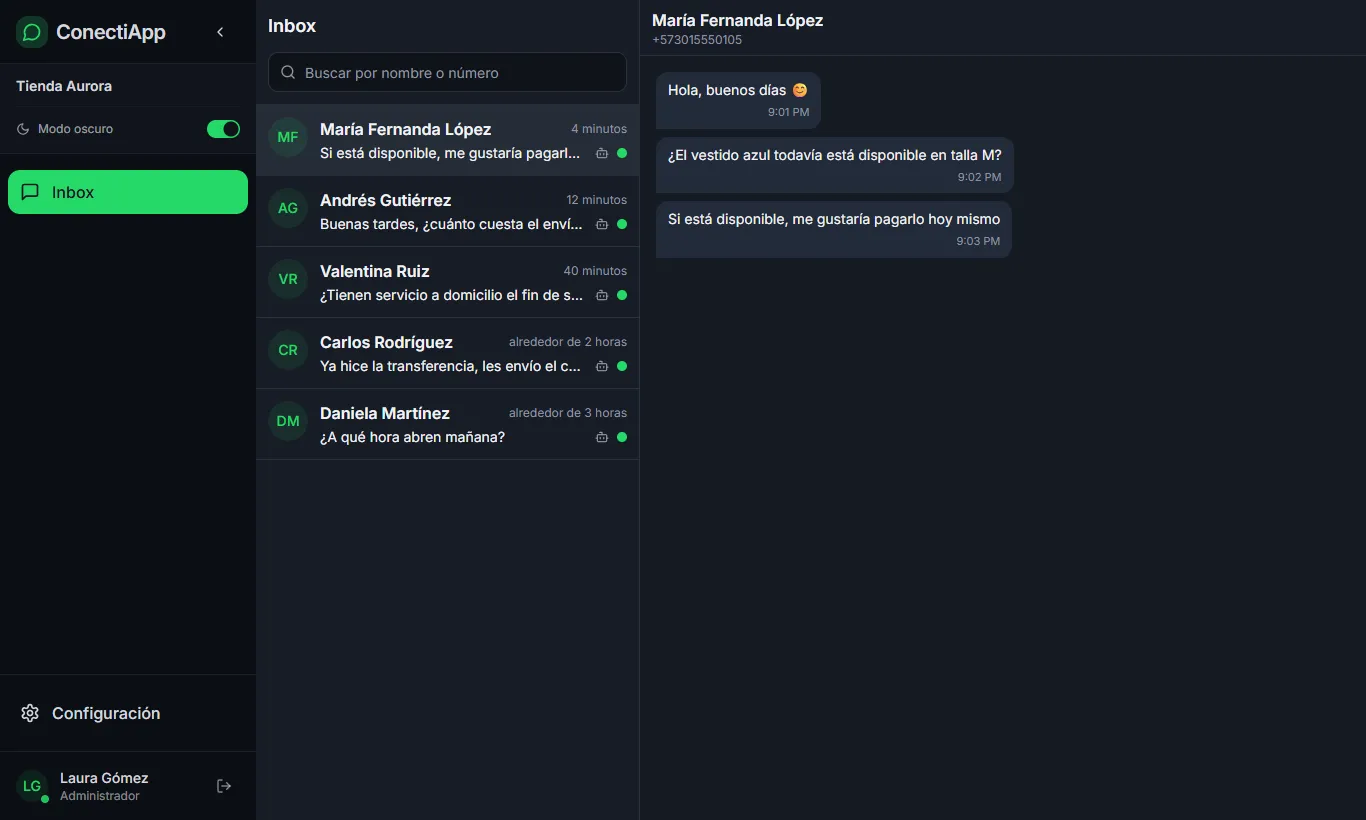Click the ConectiApp logo icon
Image resolution: width=1366 pixels, height=820 pixels.
pyautogui.click(x=32, y=32)
